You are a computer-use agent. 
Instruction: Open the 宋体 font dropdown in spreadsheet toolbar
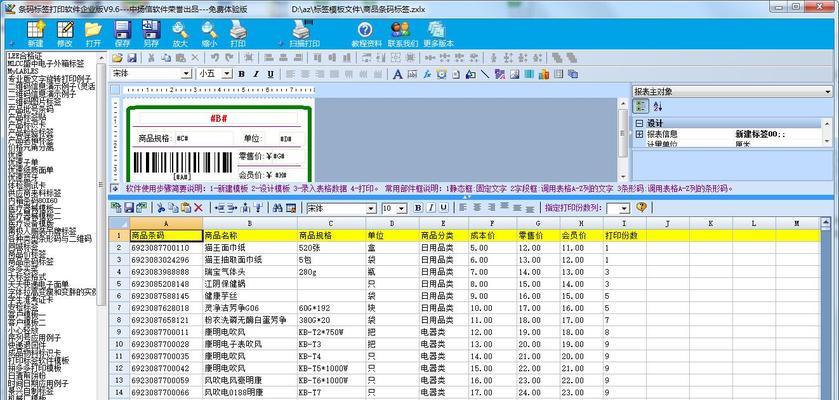371,208
